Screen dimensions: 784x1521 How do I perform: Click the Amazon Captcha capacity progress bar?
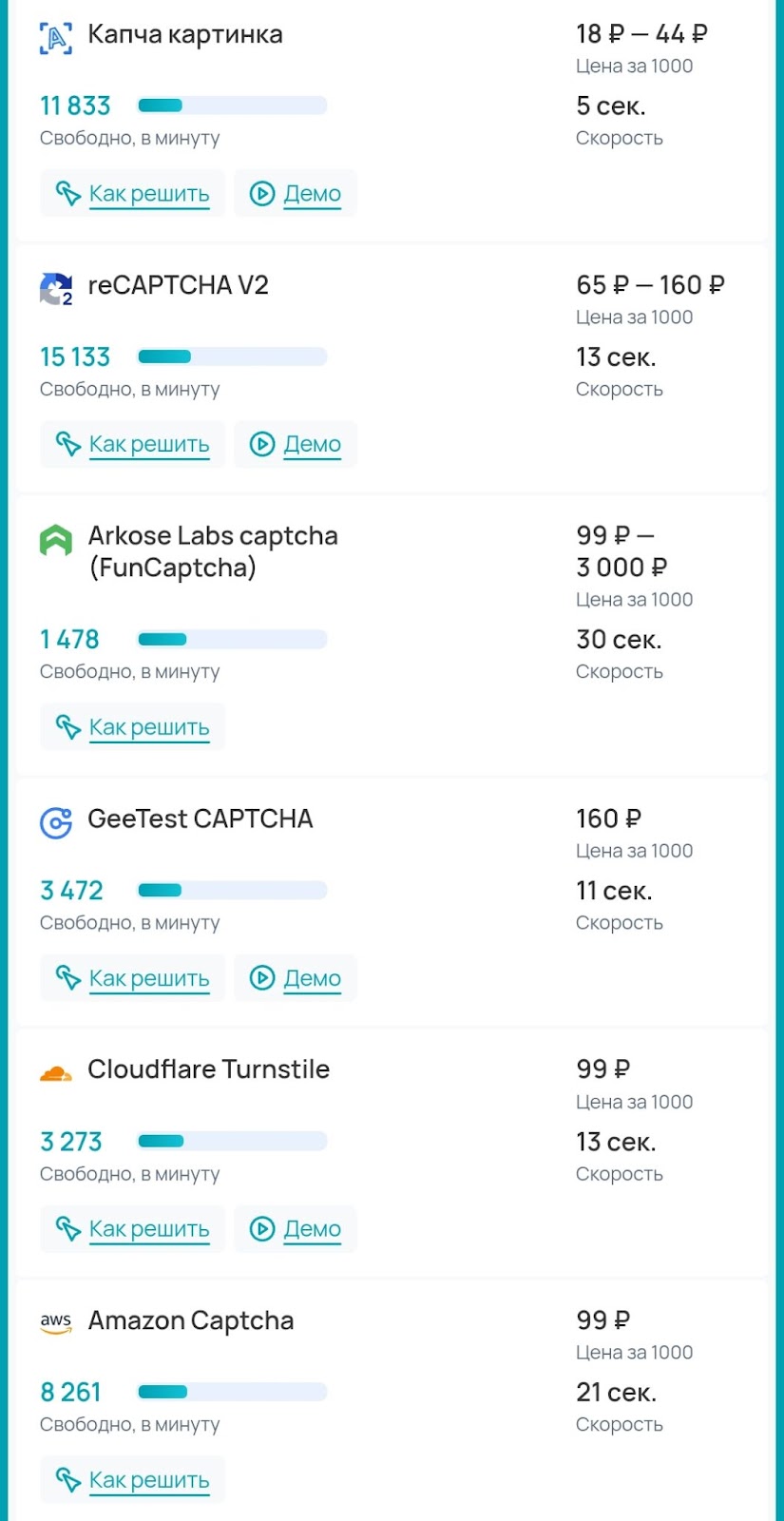[232, 1392]
